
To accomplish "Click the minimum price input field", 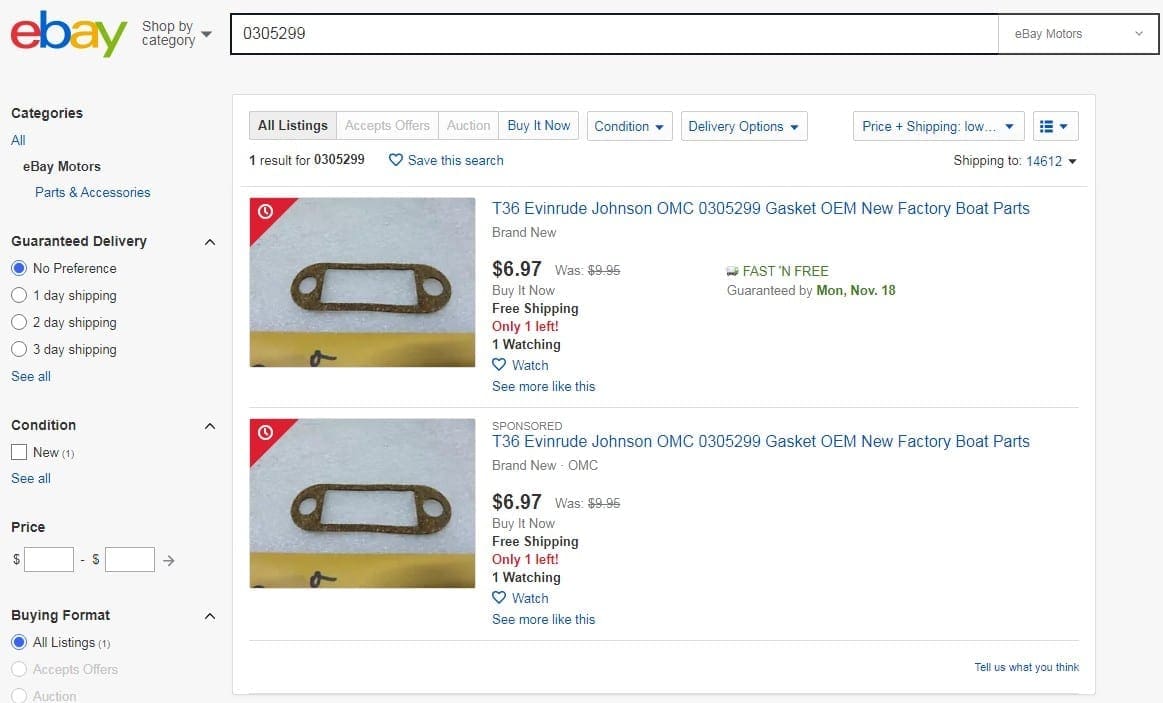I will [49, 560].
